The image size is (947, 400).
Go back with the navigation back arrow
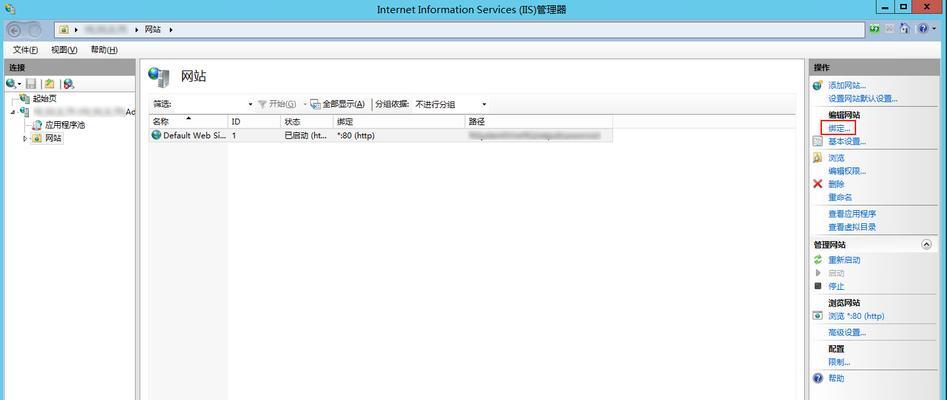pos(14,29)
